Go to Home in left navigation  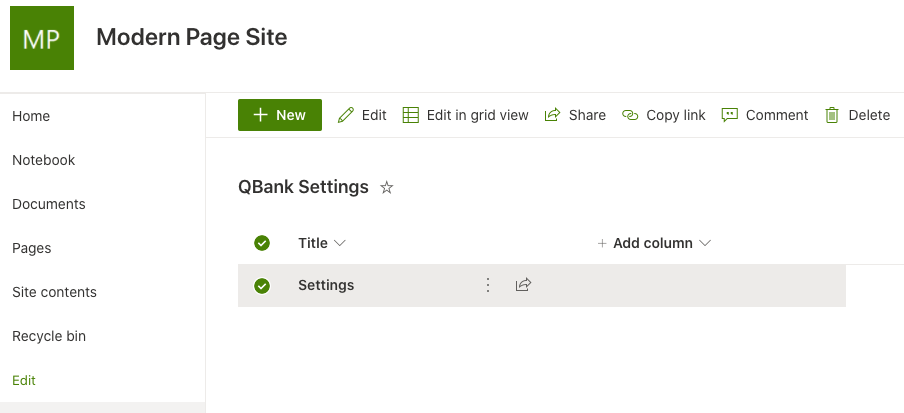coord(31,116)
